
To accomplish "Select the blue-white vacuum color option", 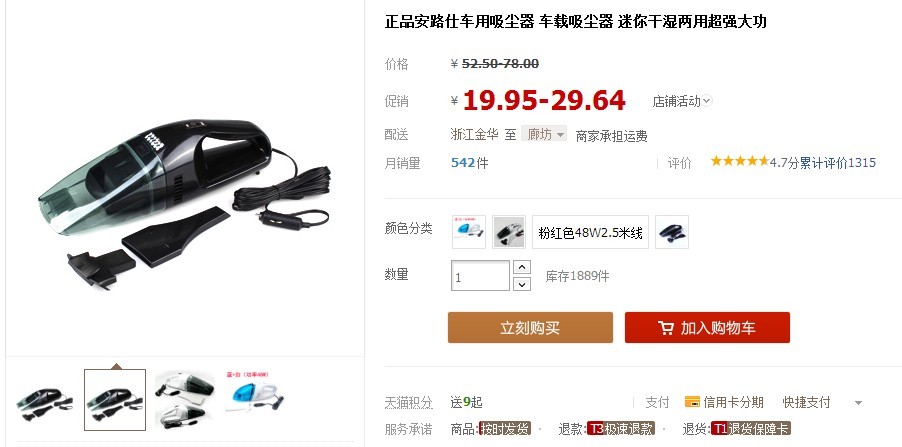I will click(x=468, y=232).
